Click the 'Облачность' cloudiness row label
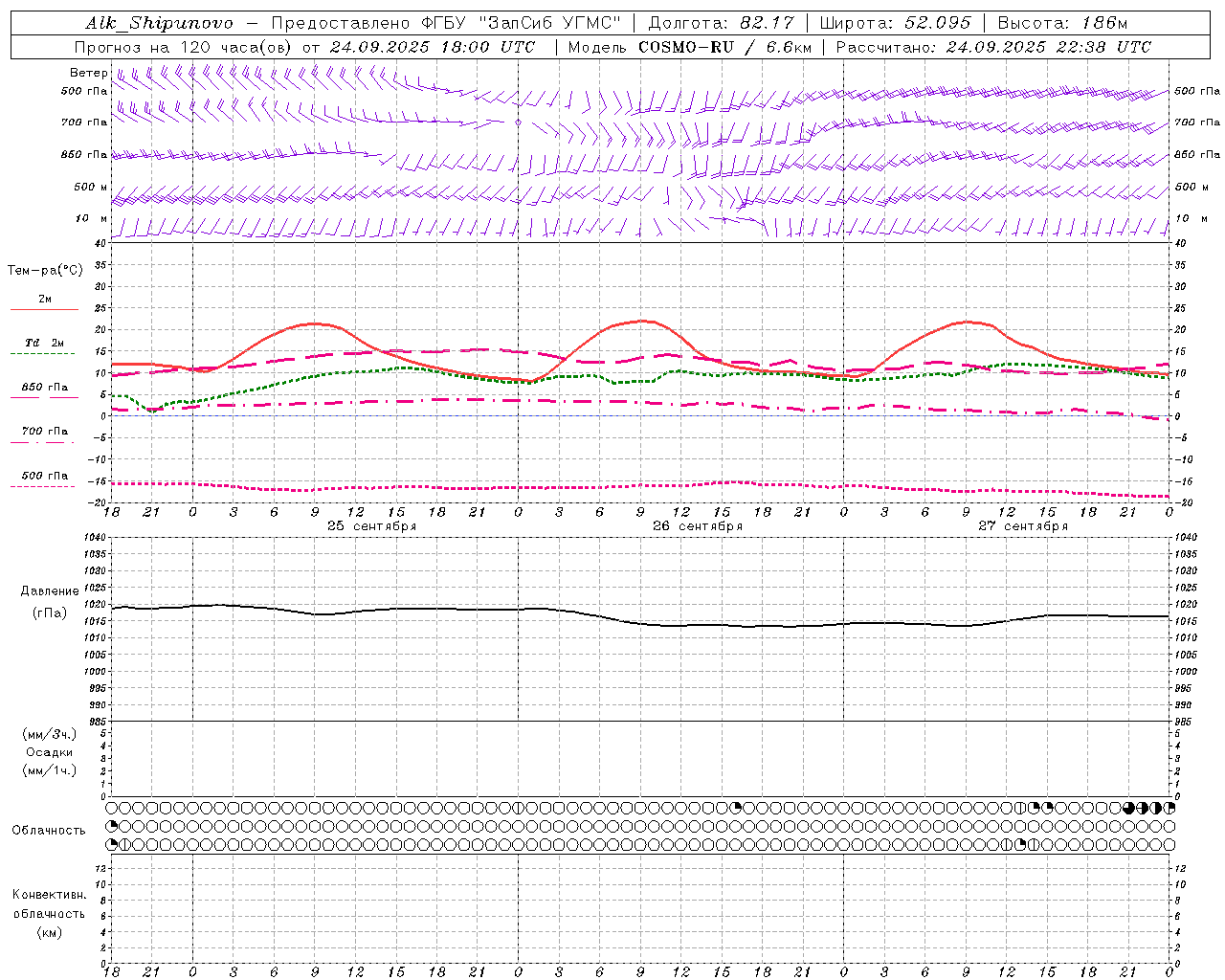1225x980 pixels. click(x=49, y=831)
